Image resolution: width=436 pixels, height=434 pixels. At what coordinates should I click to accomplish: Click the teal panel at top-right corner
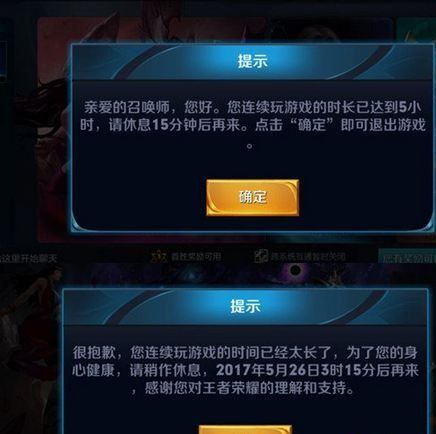pos(416,31)
